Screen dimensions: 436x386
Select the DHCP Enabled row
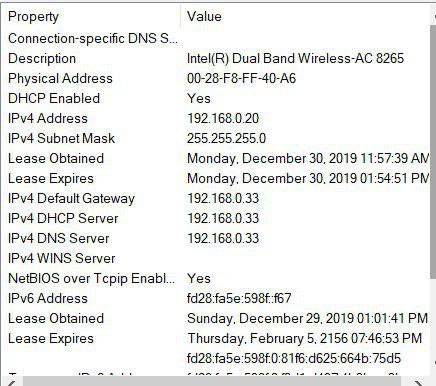216,98
